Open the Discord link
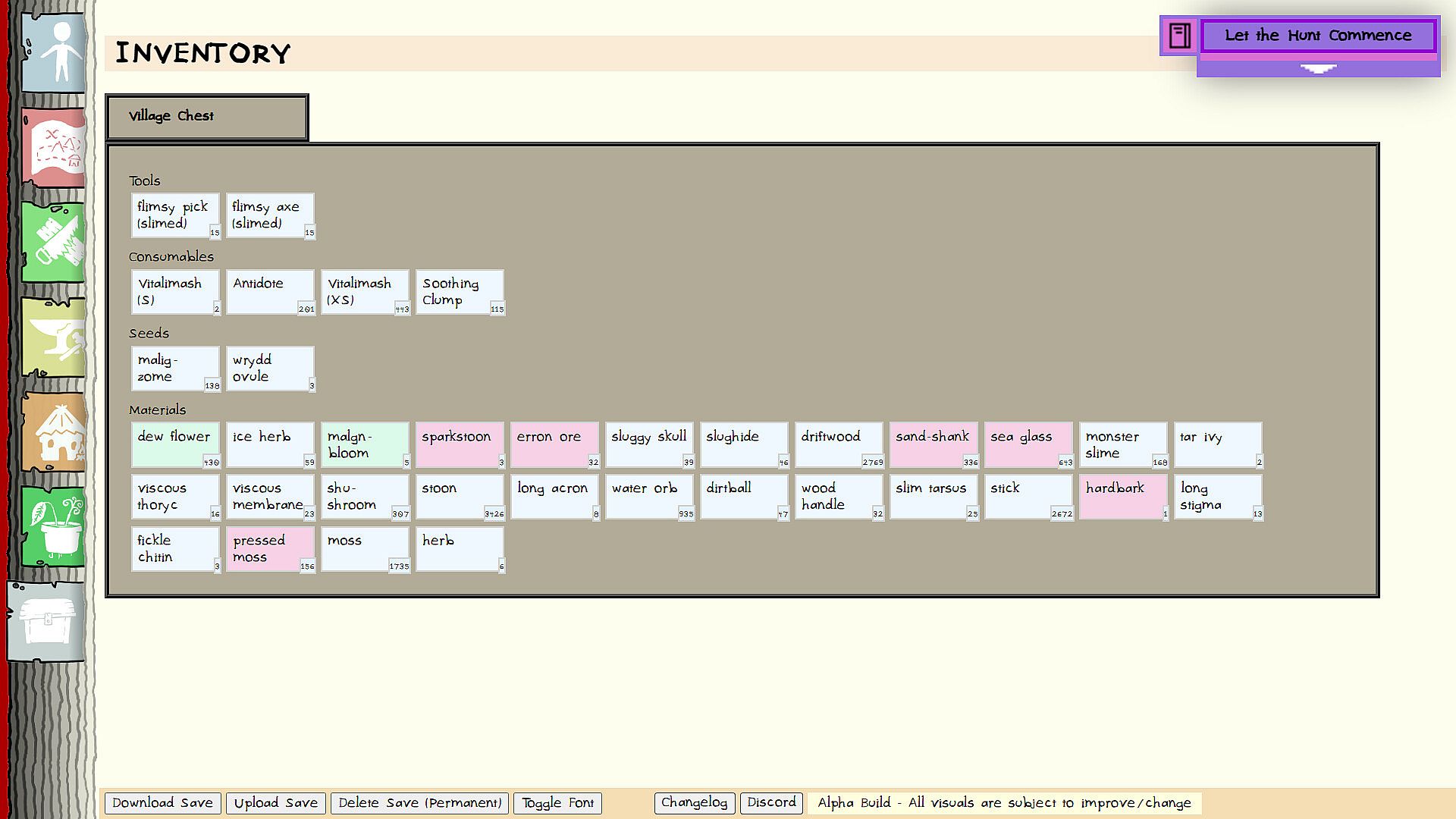This screenshot has height=819, width=1456. [771, 802]
